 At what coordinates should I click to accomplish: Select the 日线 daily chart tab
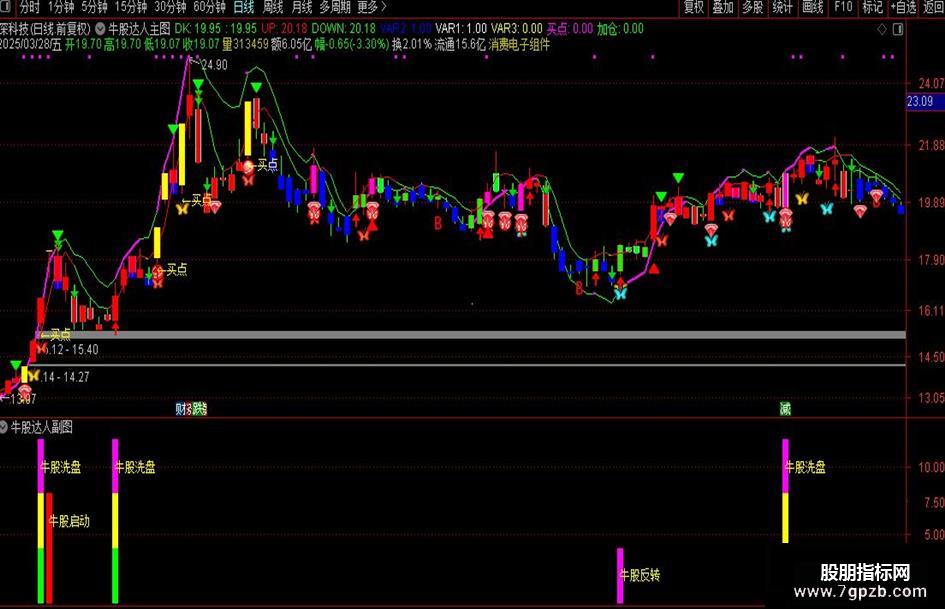coord(243,7)
